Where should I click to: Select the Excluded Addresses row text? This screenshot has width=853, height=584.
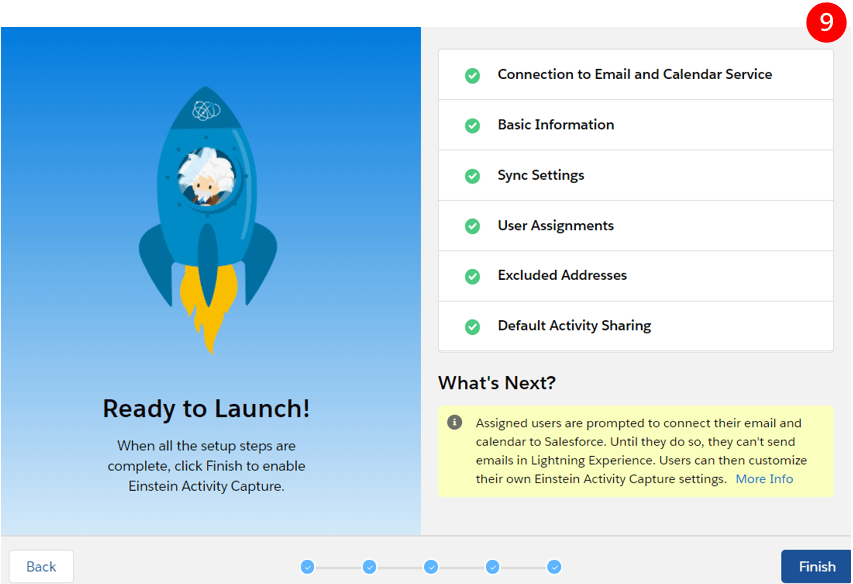coord(562,275)
